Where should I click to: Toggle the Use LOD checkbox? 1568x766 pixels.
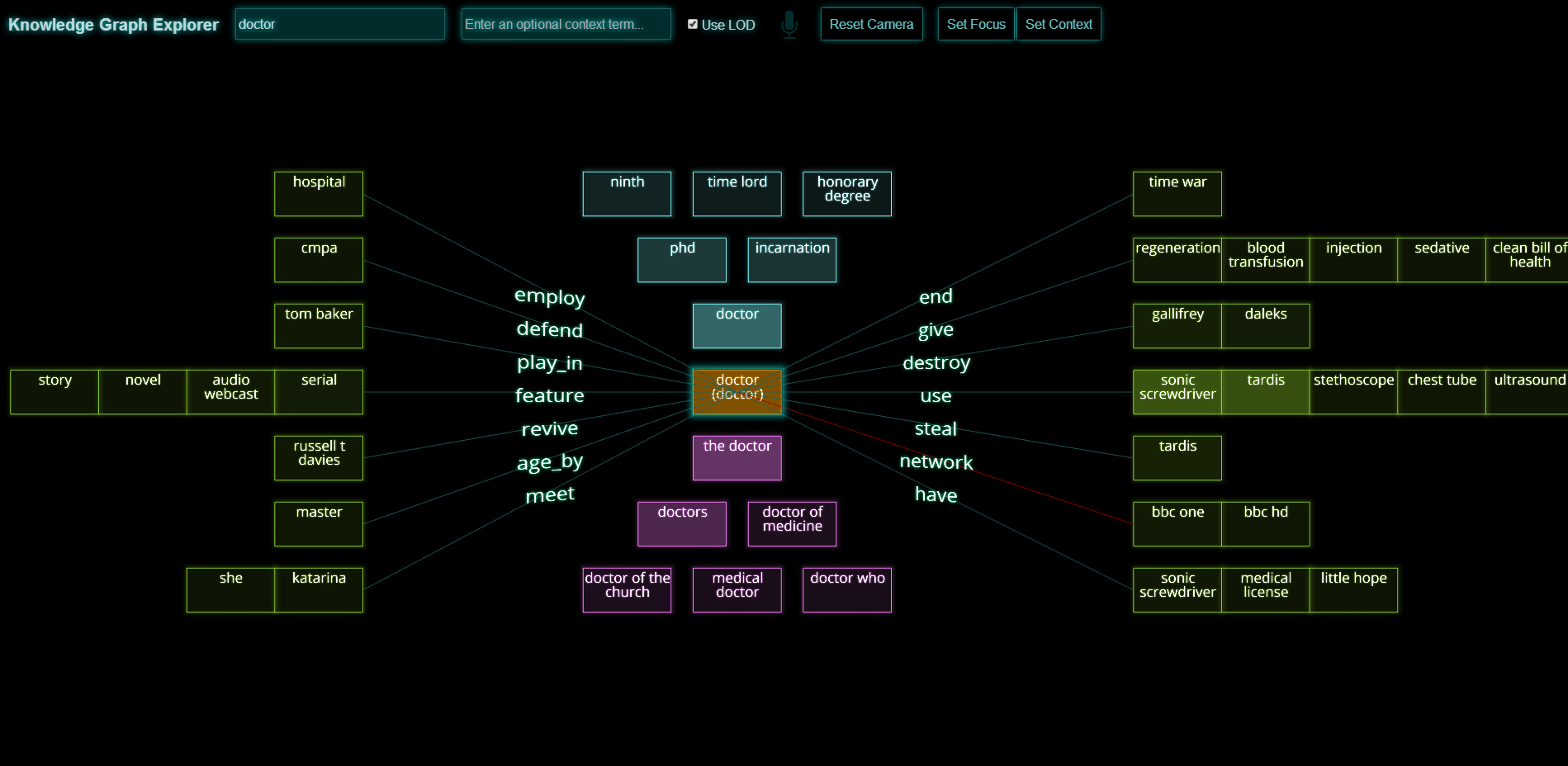click(x=693, y=24)
